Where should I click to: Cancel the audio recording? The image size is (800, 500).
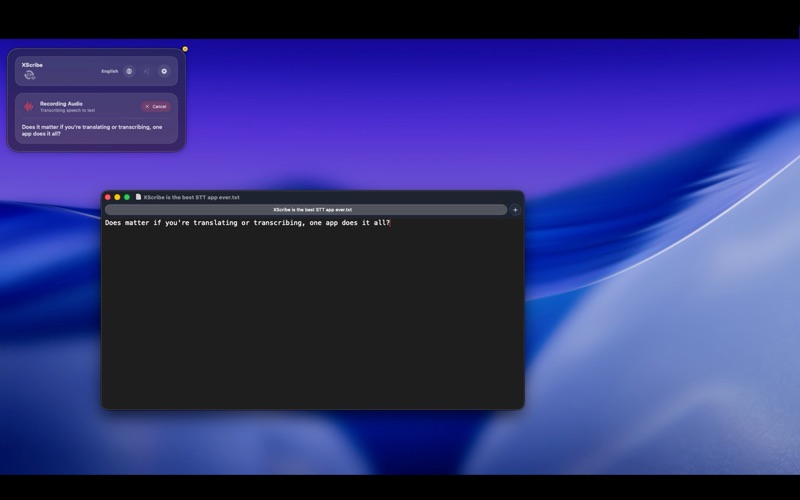[156, 107]
